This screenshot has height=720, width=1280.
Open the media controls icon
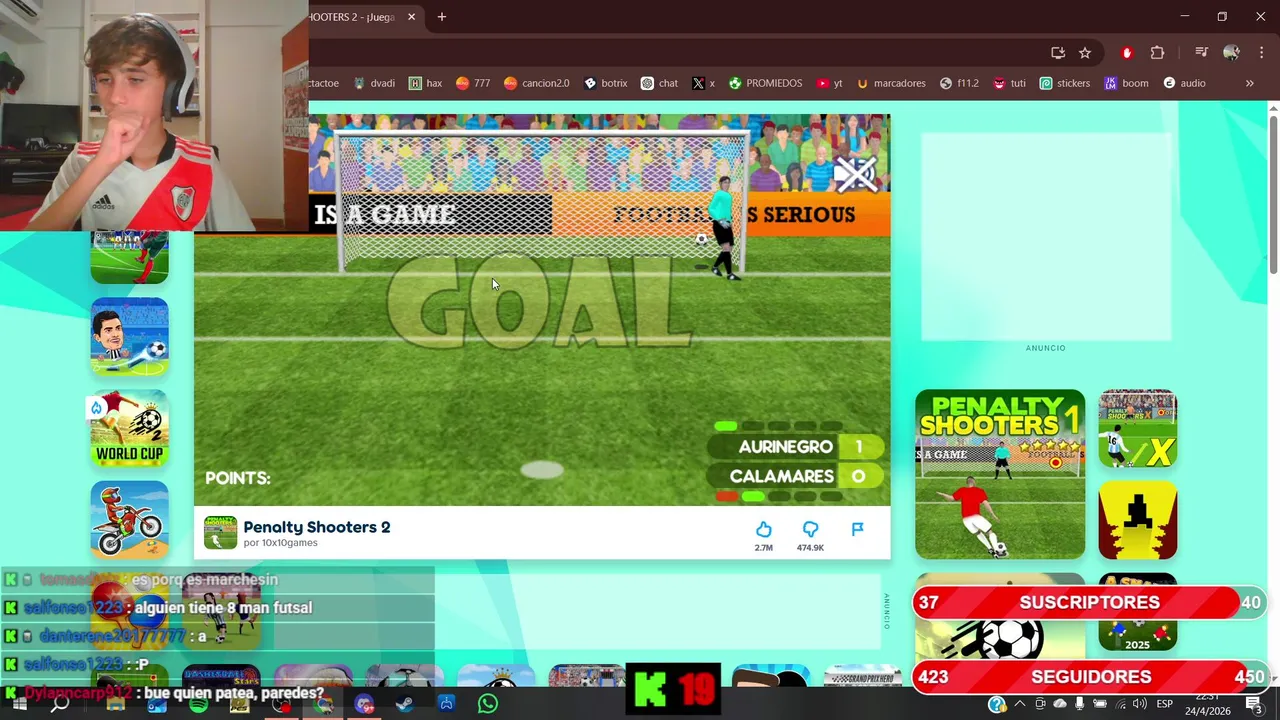click(1201, 53)
